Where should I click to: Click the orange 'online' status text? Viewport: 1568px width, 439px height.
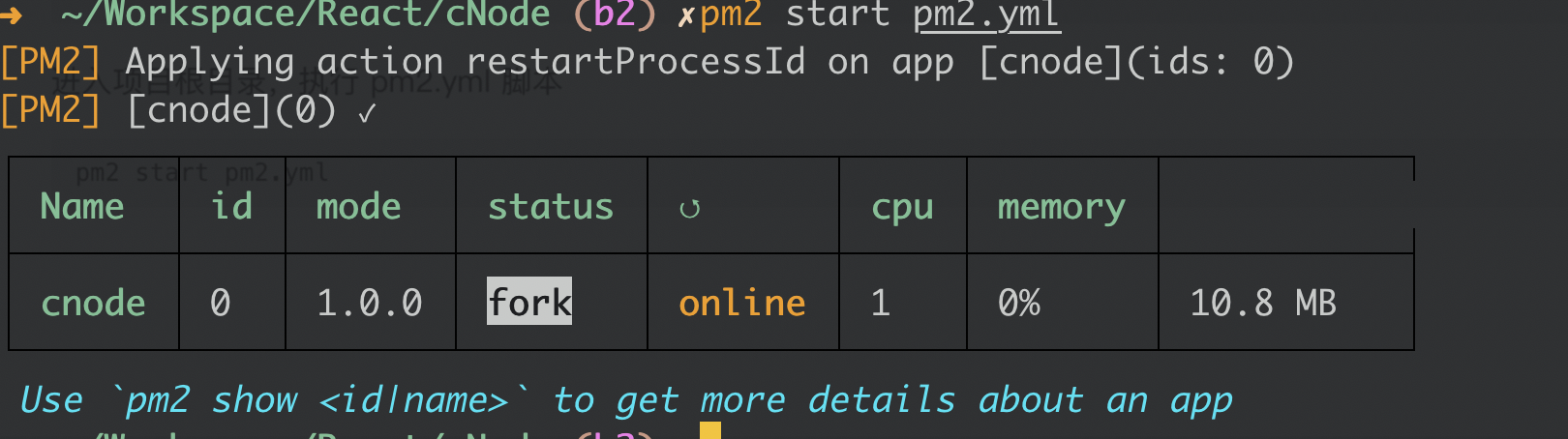coord(742,303)
